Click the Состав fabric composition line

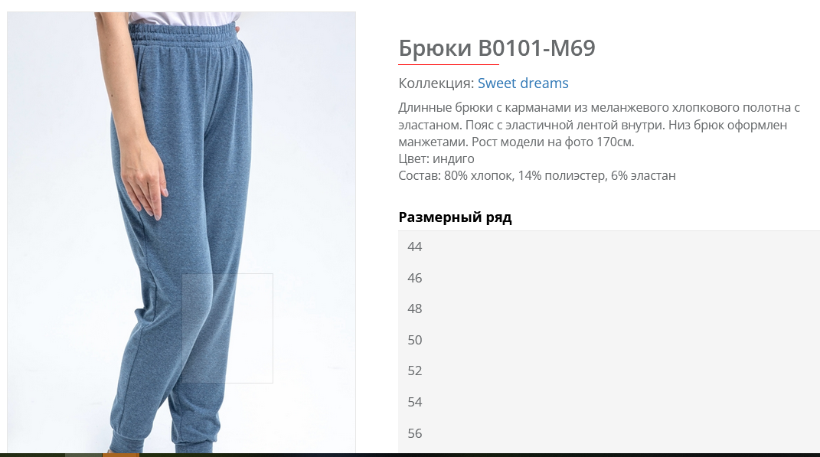[537, 176]
